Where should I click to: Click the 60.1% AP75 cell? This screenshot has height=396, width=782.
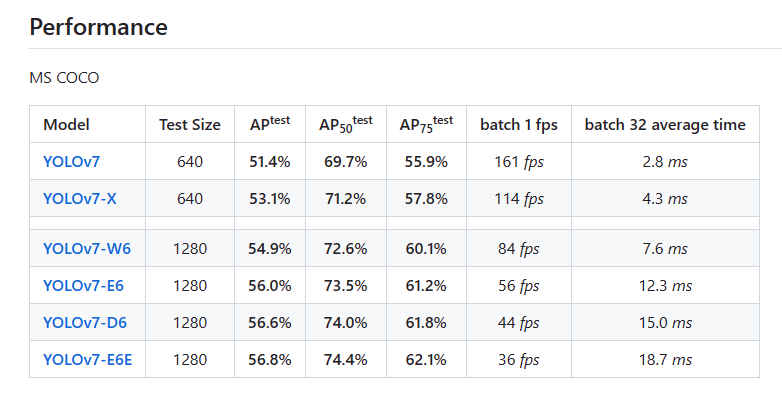click(x=426, y=248)
